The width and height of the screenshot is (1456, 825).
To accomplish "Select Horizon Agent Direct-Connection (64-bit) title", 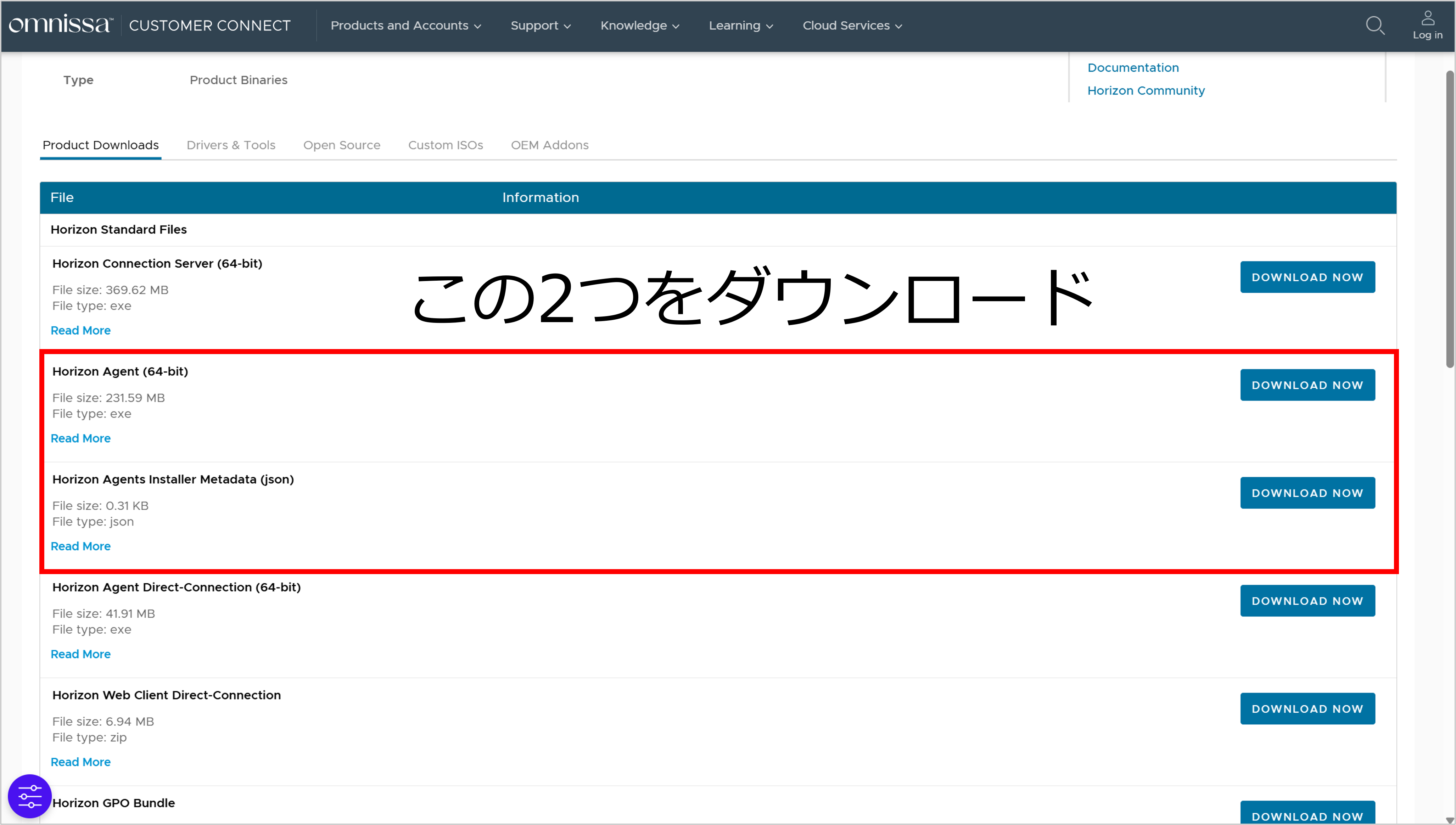I will coord(176,587).
